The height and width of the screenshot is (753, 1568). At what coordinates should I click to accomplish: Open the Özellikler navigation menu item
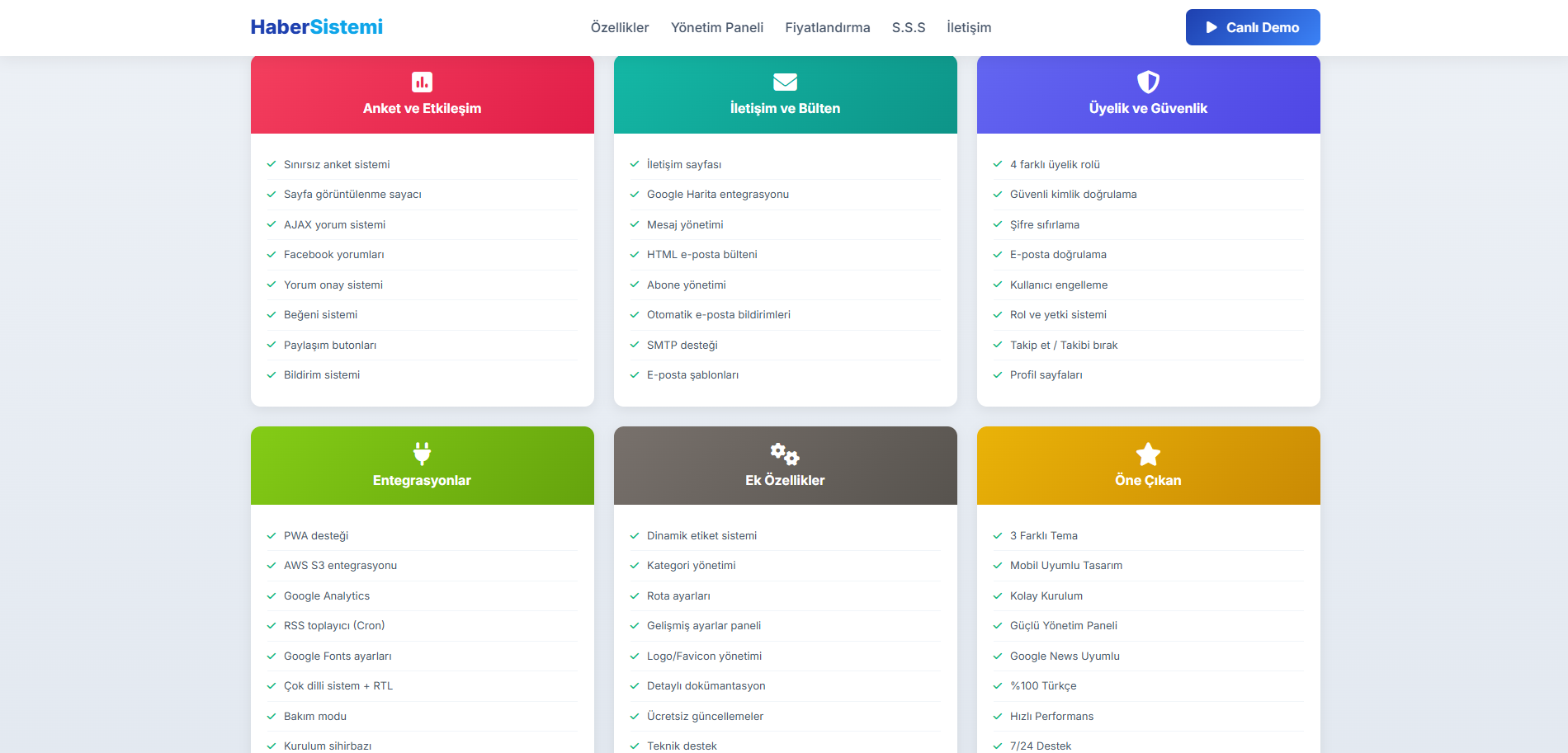click(619, 27)
